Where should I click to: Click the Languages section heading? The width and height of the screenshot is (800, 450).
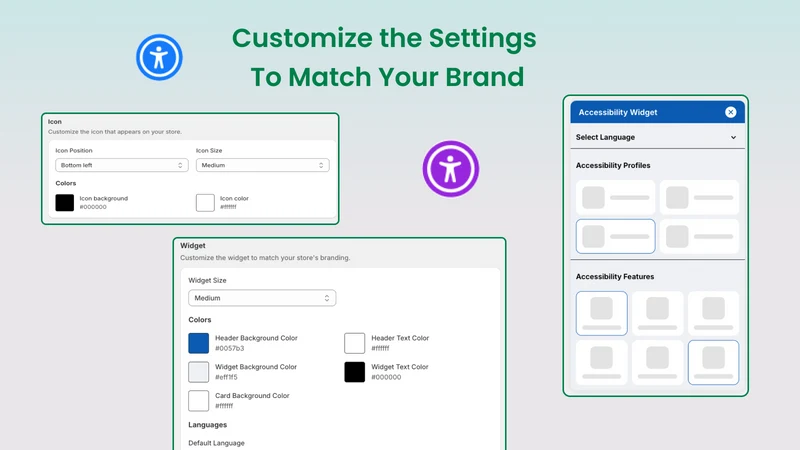pos(208,424)
